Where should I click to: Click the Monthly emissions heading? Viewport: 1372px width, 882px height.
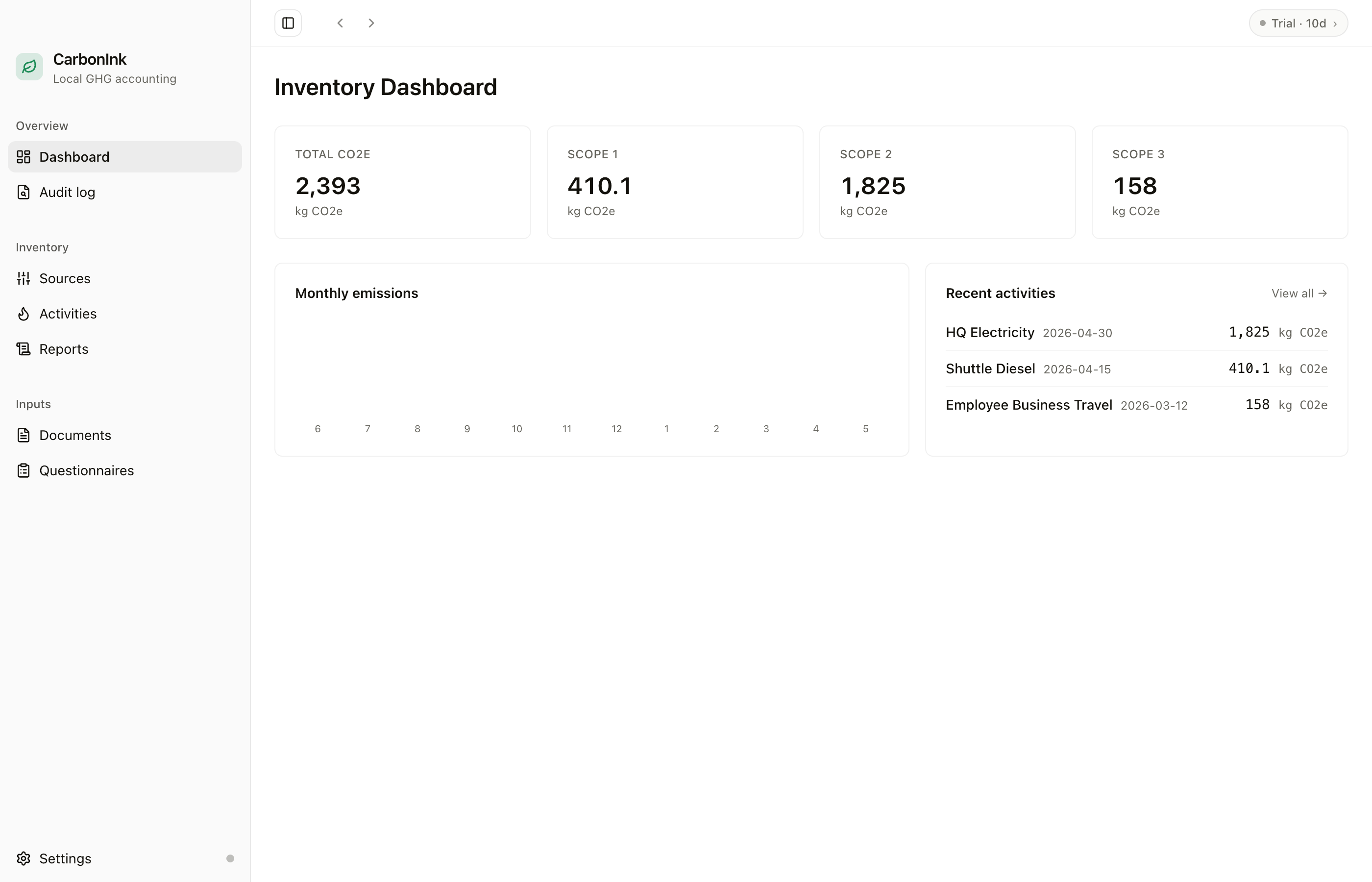[x=357, y=293]
